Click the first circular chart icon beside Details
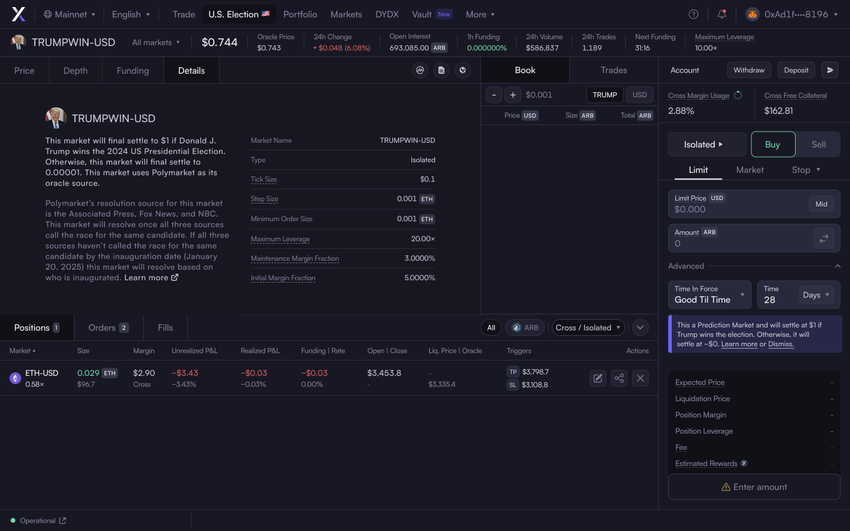Image resolution: width=850 pixels, height=531 pixels. click(x=420, y=70)
